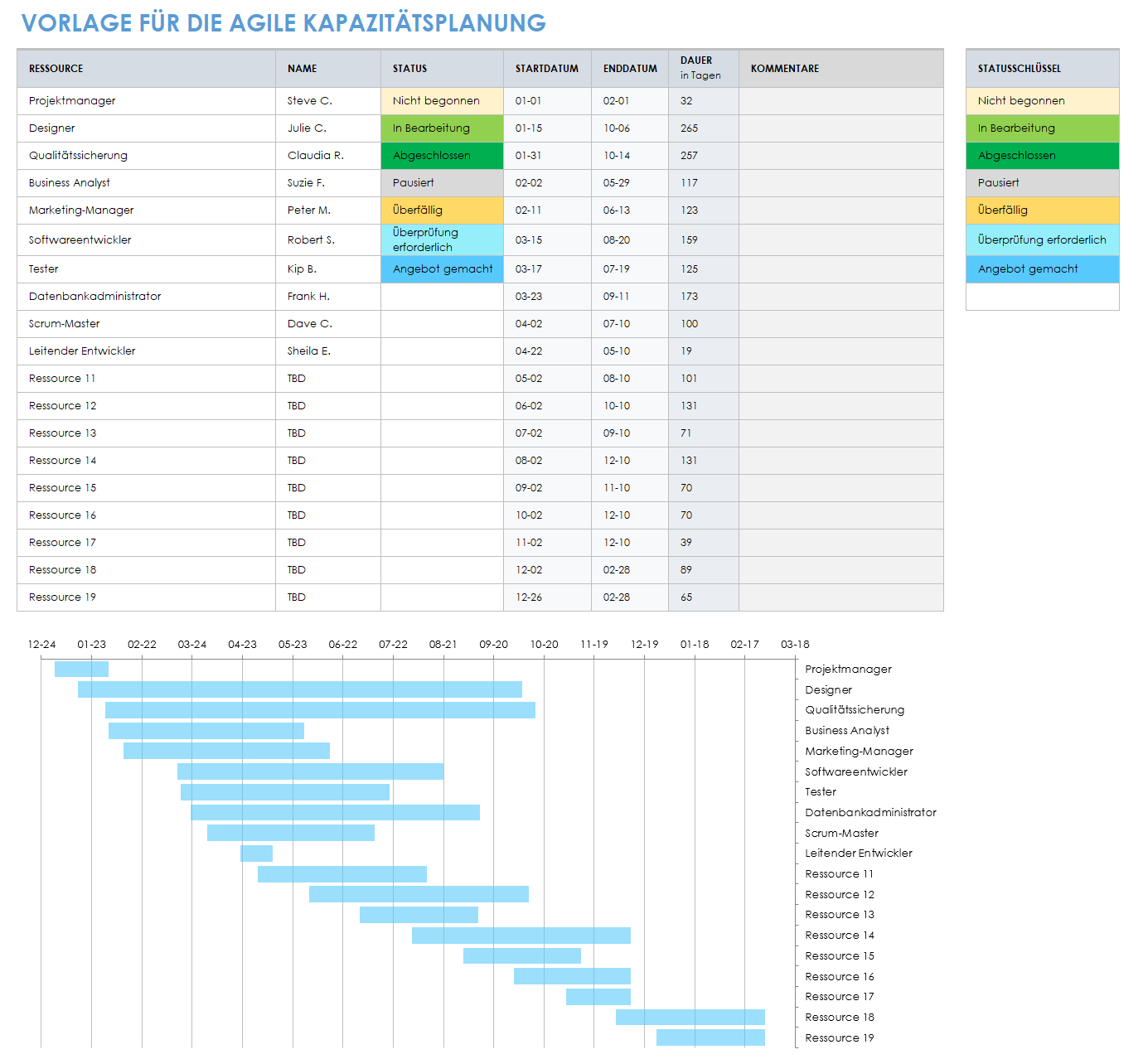This screenshot has width=1148, height=1059.
Task: Select 'Ressource 19' cell in the table
Action: point(146,597)
